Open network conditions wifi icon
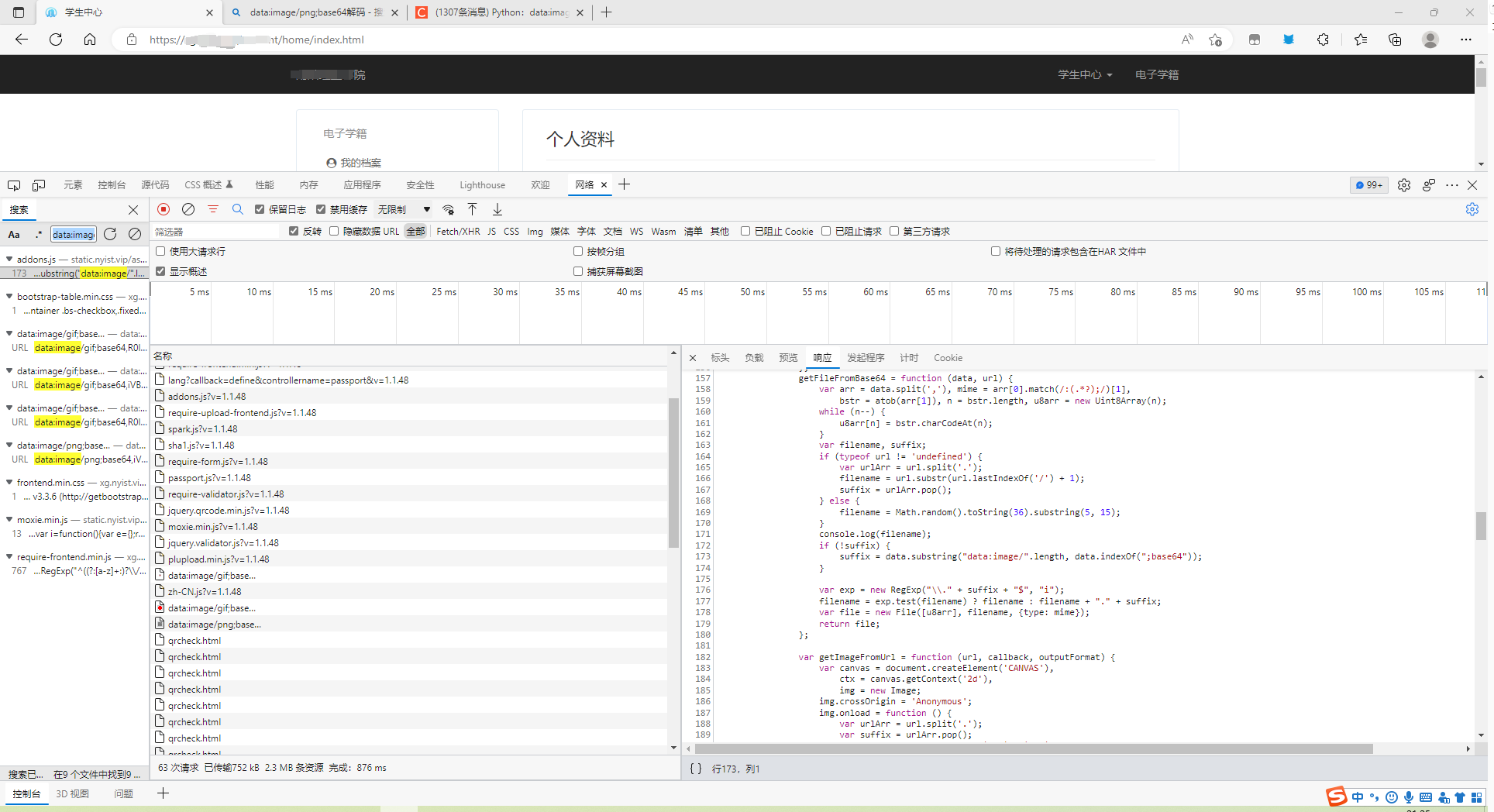 pos(448,210)
